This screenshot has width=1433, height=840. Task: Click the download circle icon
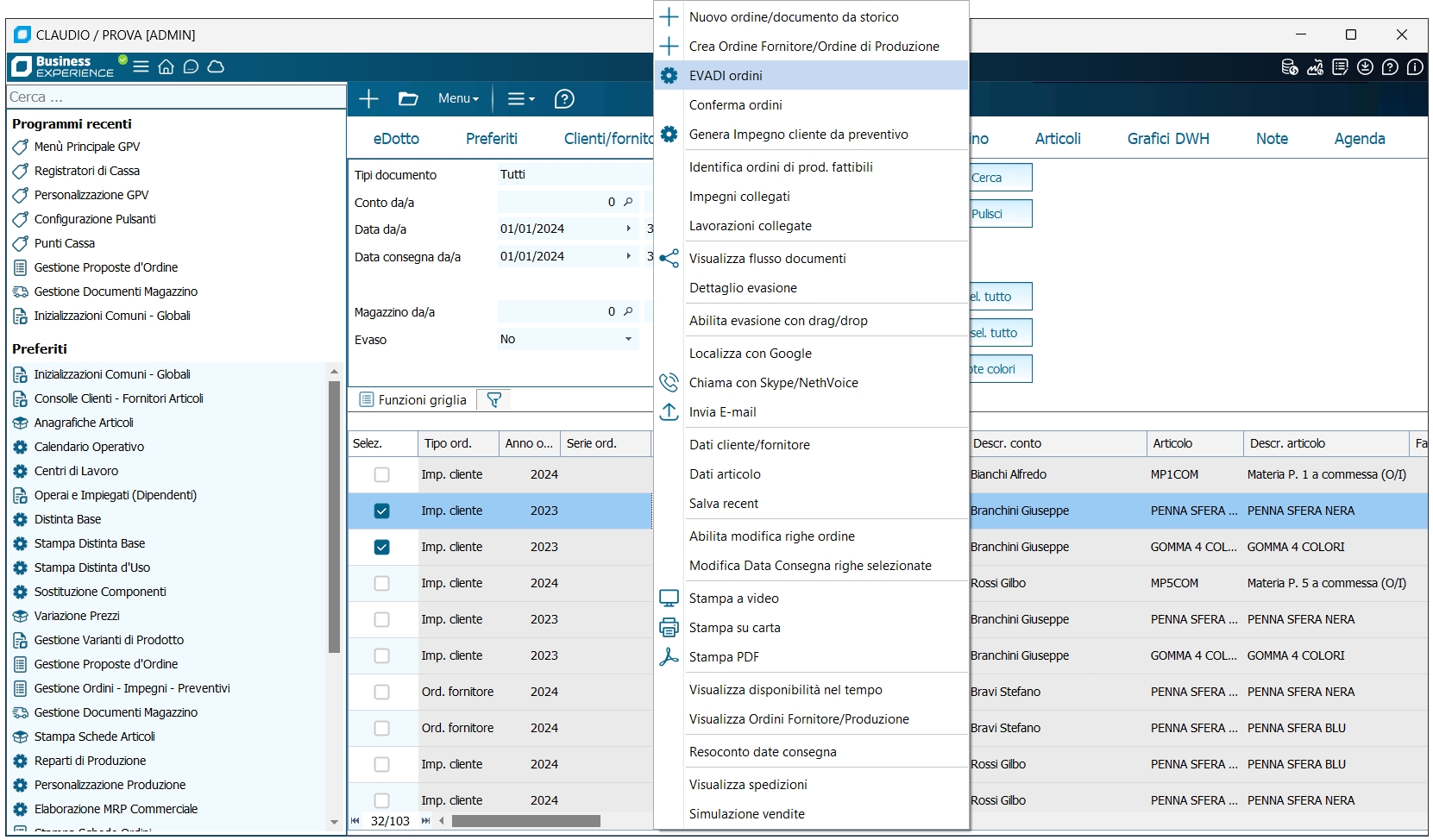[1365, 67]
